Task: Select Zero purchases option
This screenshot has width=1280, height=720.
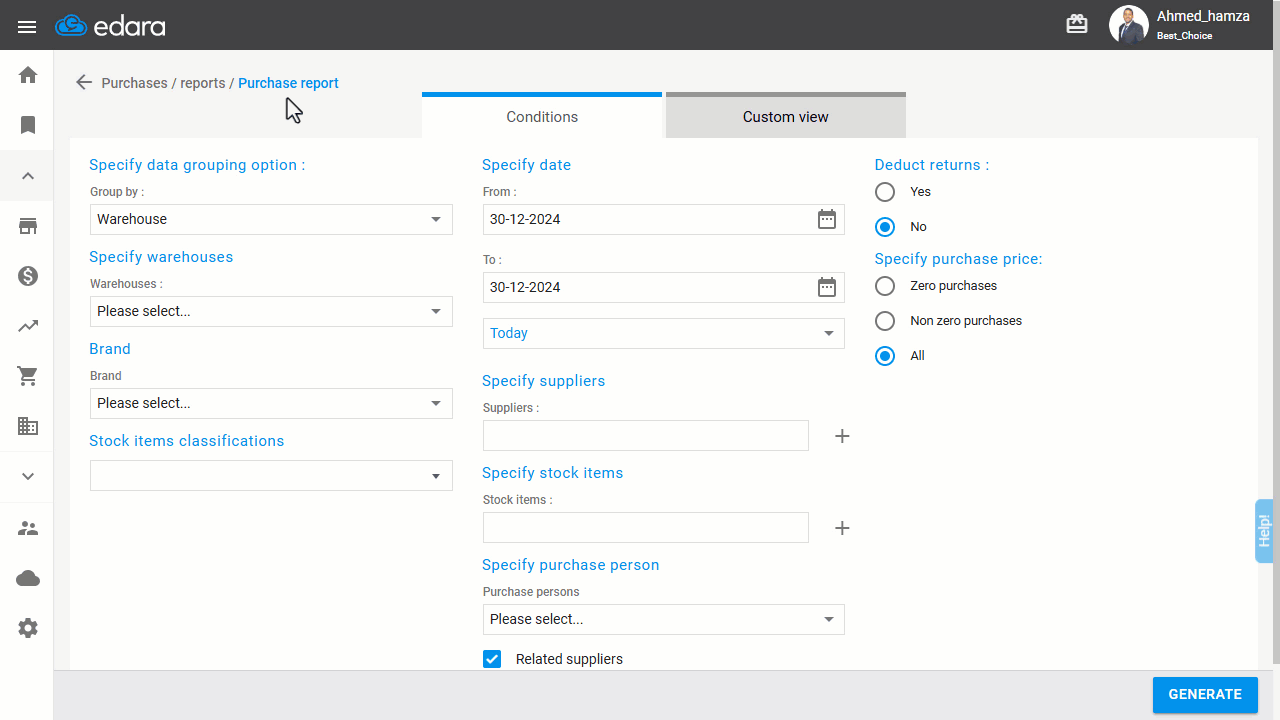Action: [885, 286]
